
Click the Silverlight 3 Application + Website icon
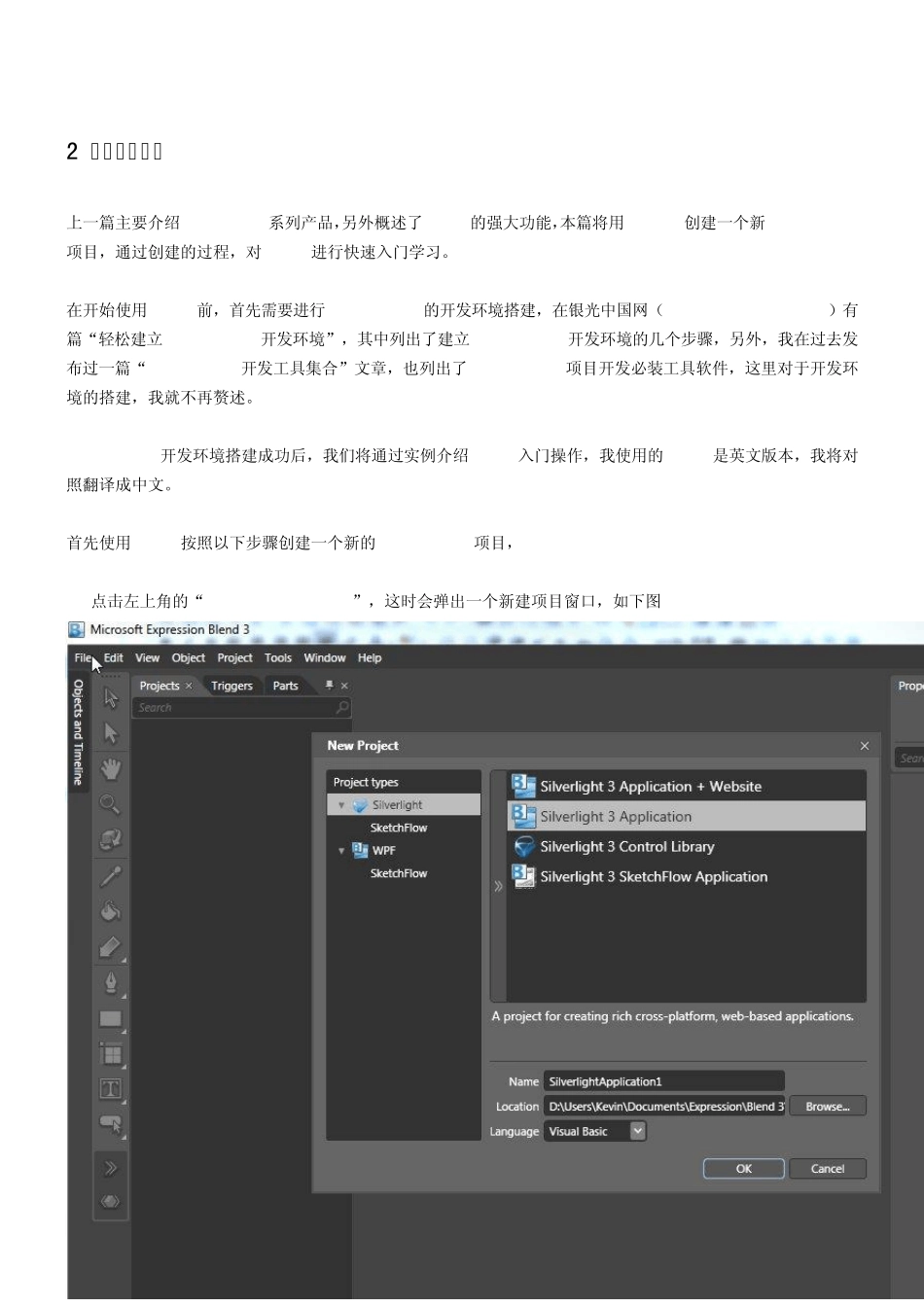[x=524, y=786]
